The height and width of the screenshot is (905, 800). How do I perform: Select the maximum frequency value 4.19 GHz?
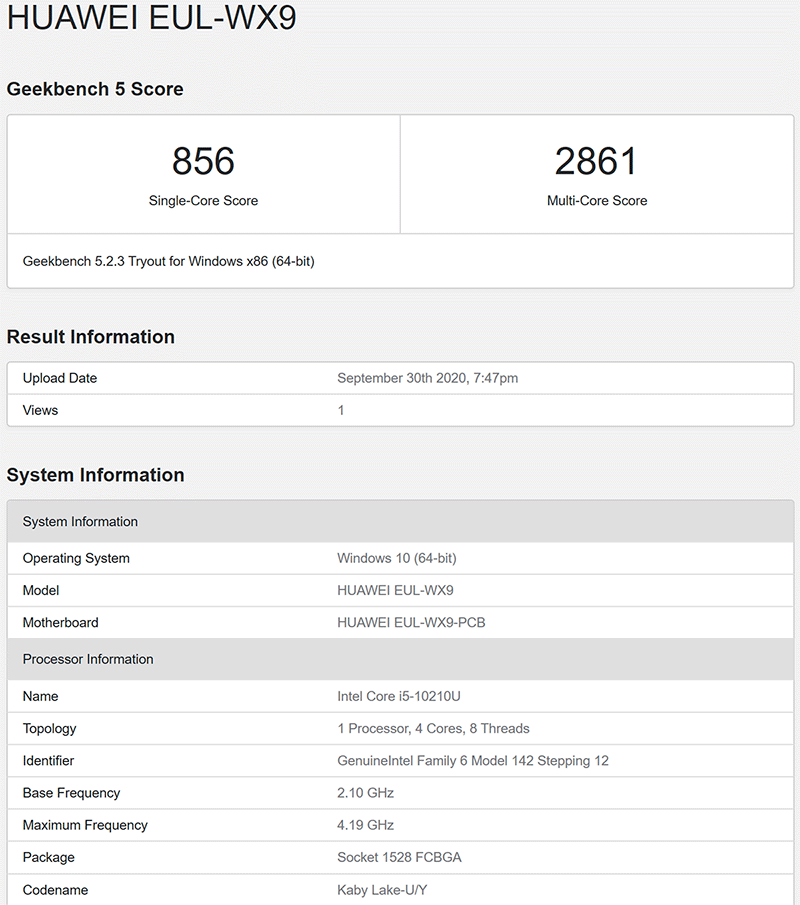point(365,825)
